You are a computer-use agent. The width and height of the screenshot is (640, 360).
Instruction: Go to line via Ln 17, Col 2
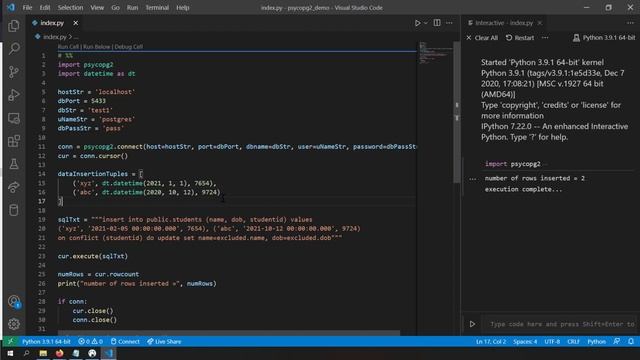pos(491,341)
